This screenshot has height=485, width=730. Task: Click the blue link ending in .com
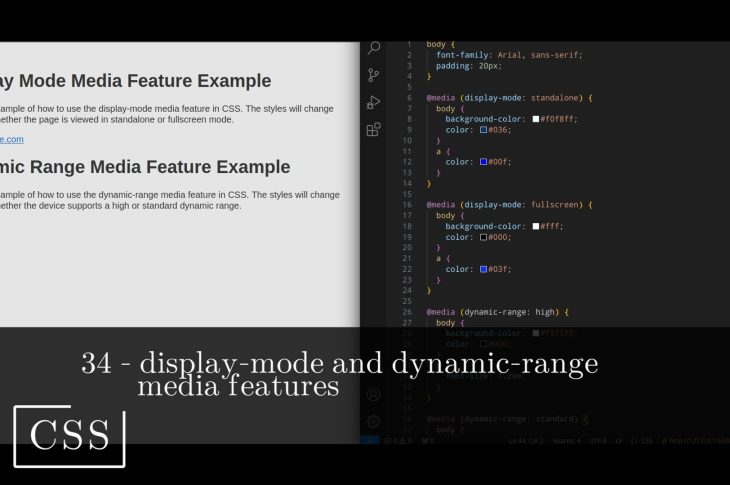pos(10,139)
